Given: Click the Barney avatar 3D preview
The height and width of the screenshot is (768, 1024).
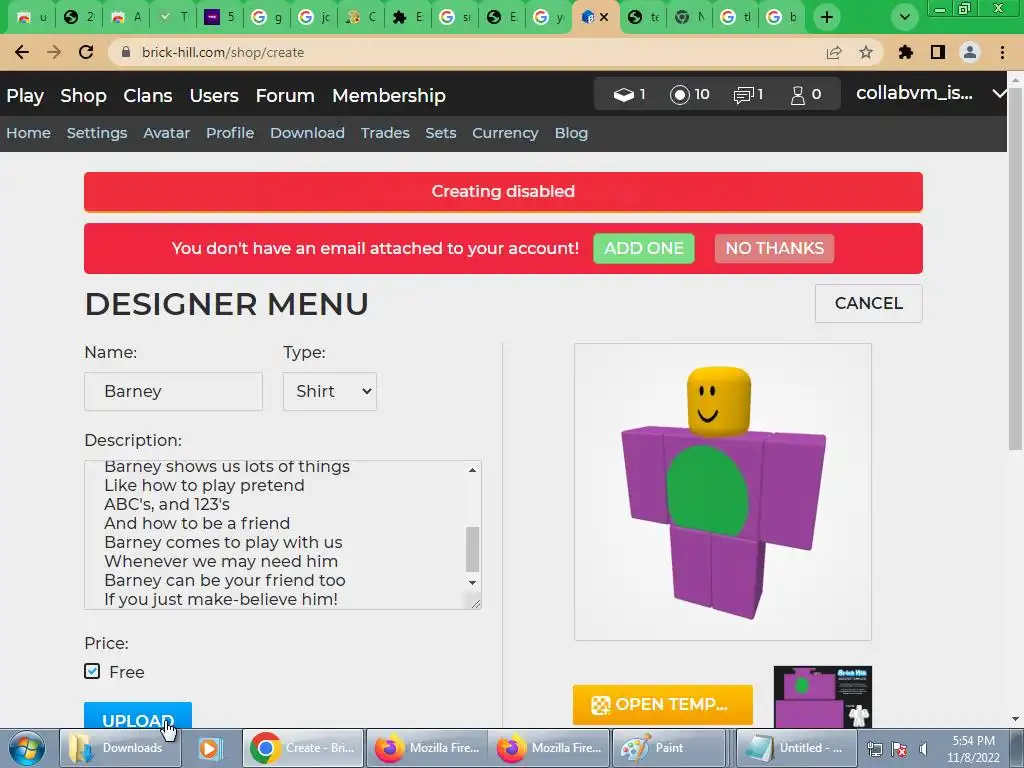Looking at the screenshot, I should click(722, 492).
